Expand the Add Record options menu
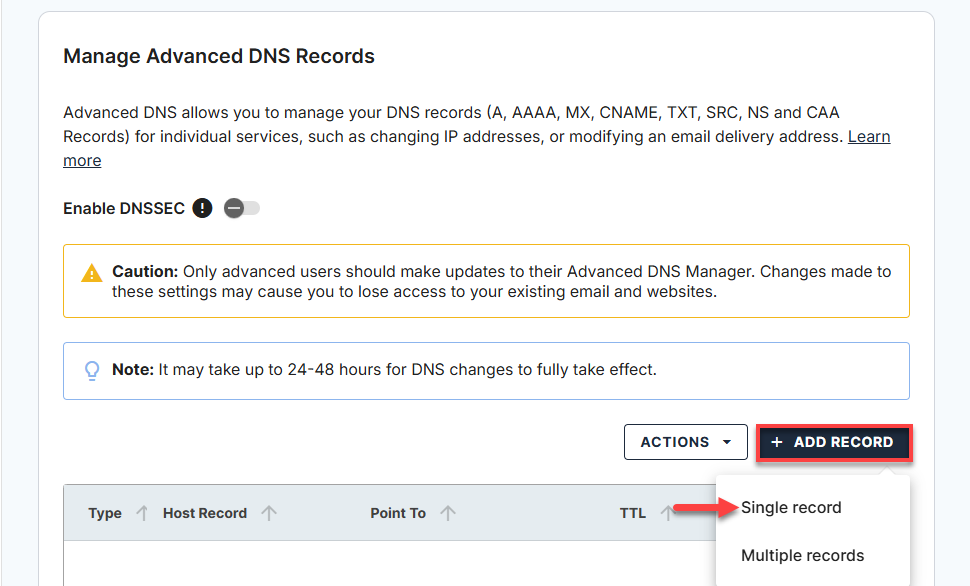This screenshot has height=586, width=970. coord(834,442)
